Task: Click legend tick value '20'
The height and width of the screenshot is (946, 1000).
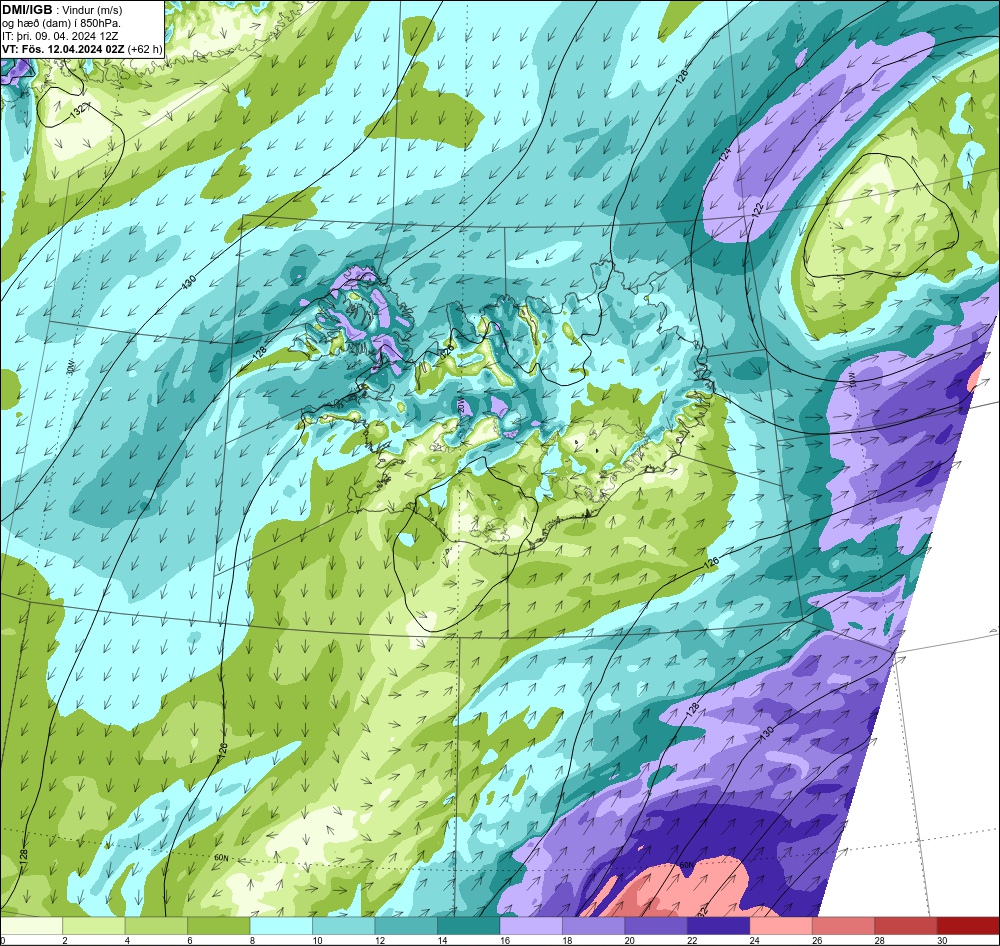Action: [x=628, y=940]
